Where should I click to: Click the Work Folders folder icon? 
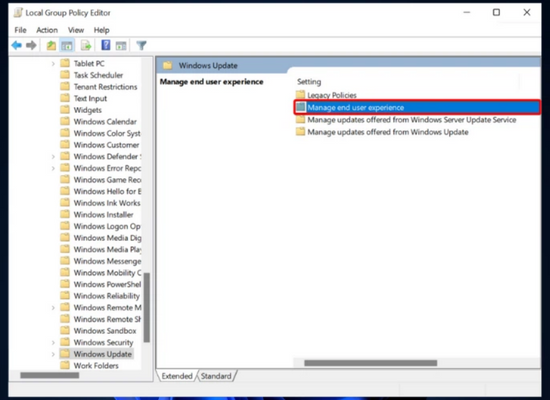[65, 365]
